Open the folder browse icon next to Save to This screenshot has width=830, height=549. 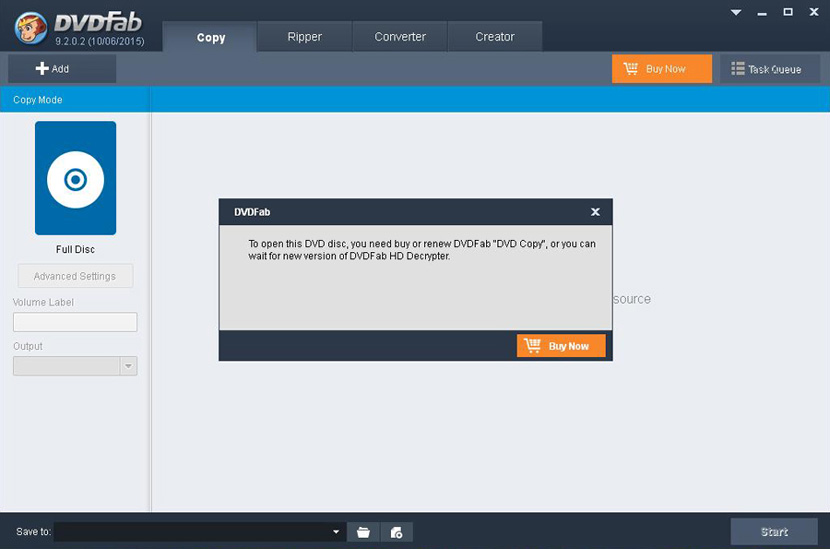[x=363, y=532]
